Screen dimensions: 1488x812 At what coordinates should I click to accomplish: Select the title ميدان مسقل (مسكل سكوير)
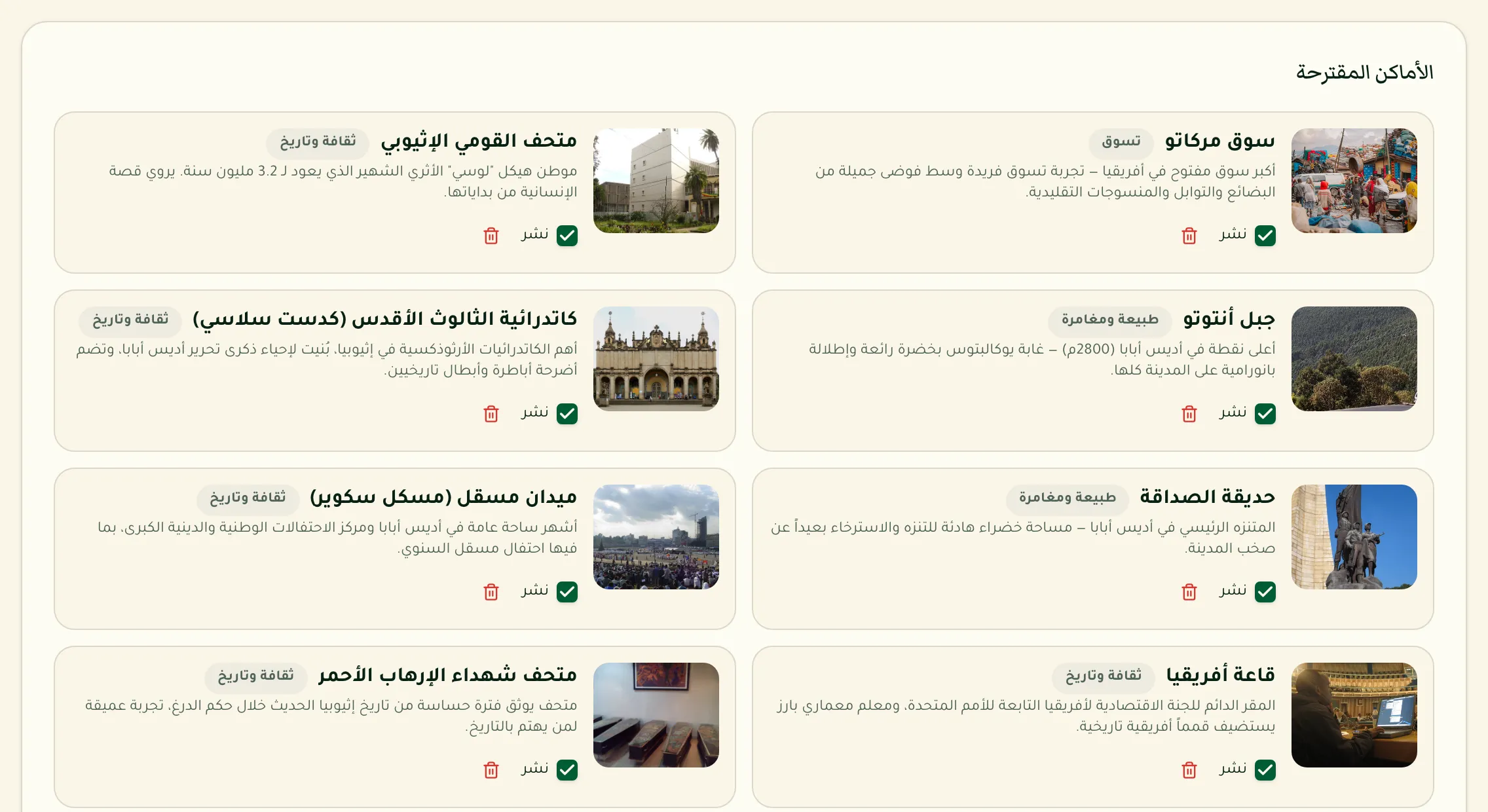443,497
